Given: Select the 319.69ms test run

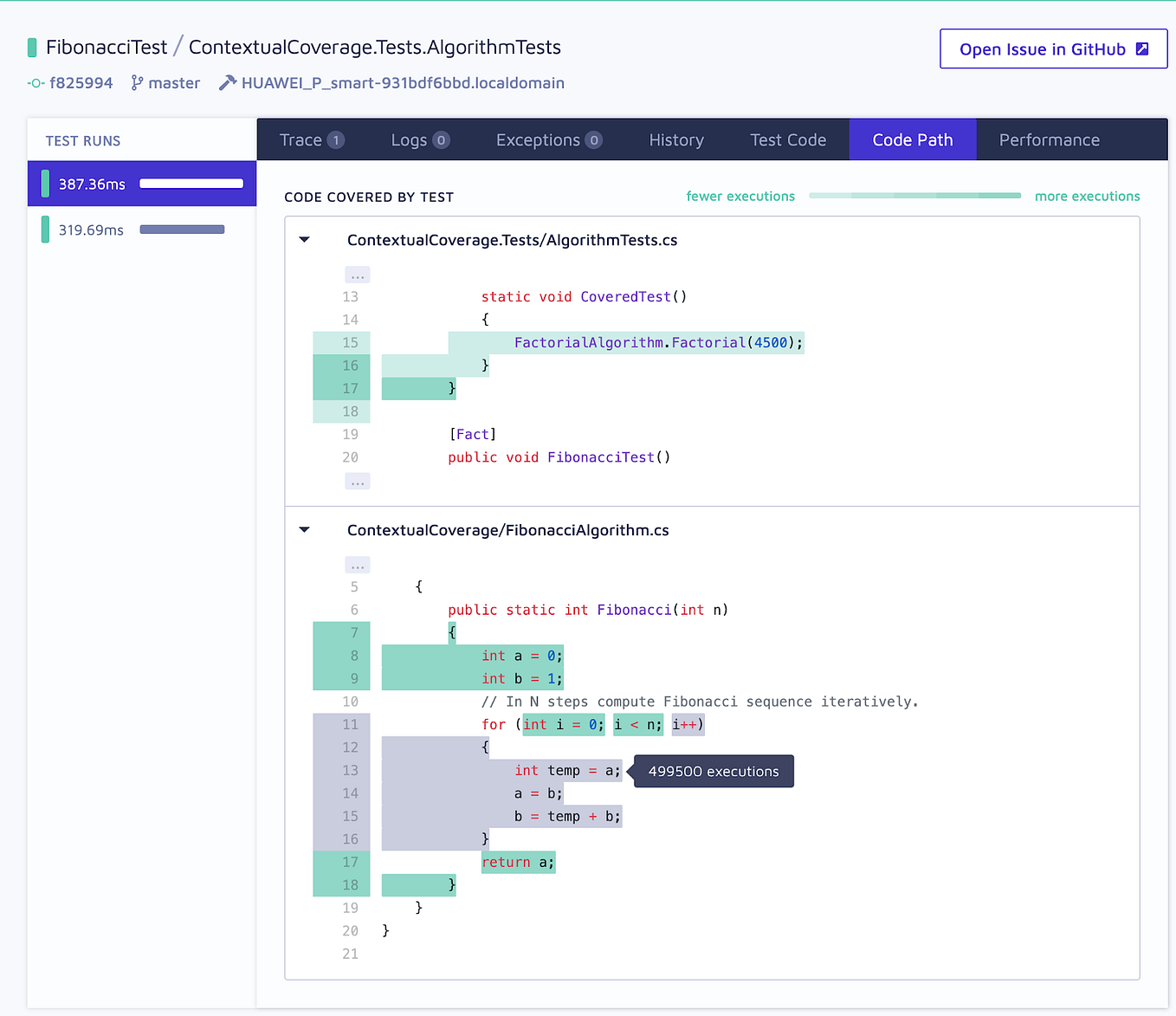Looking at the screenshot, I should [141, 229].
